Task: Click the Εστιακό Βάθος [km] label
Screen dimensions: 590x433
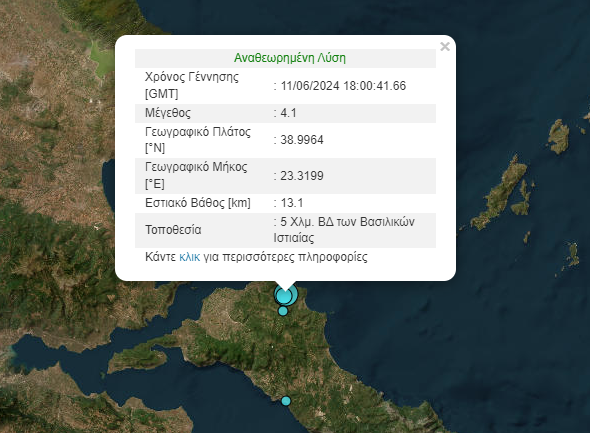Action: click(198, 203)
